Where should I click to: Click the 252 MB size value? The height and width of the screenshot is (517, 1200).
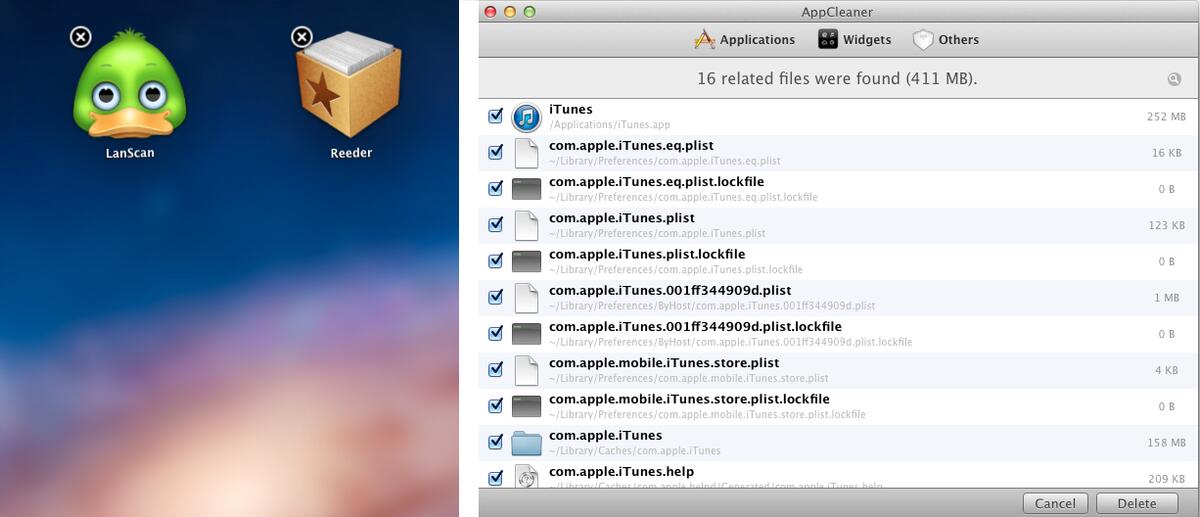click(x=1165, y=117)
